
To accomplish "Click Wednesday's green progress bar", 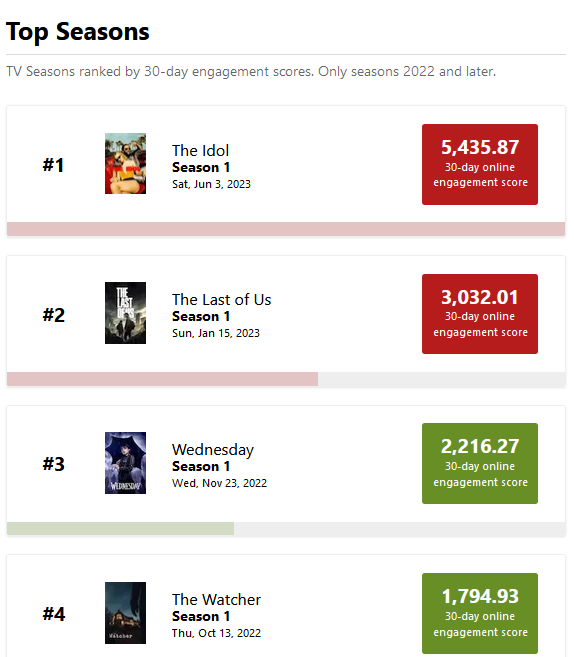I will [x=121, y=528].
